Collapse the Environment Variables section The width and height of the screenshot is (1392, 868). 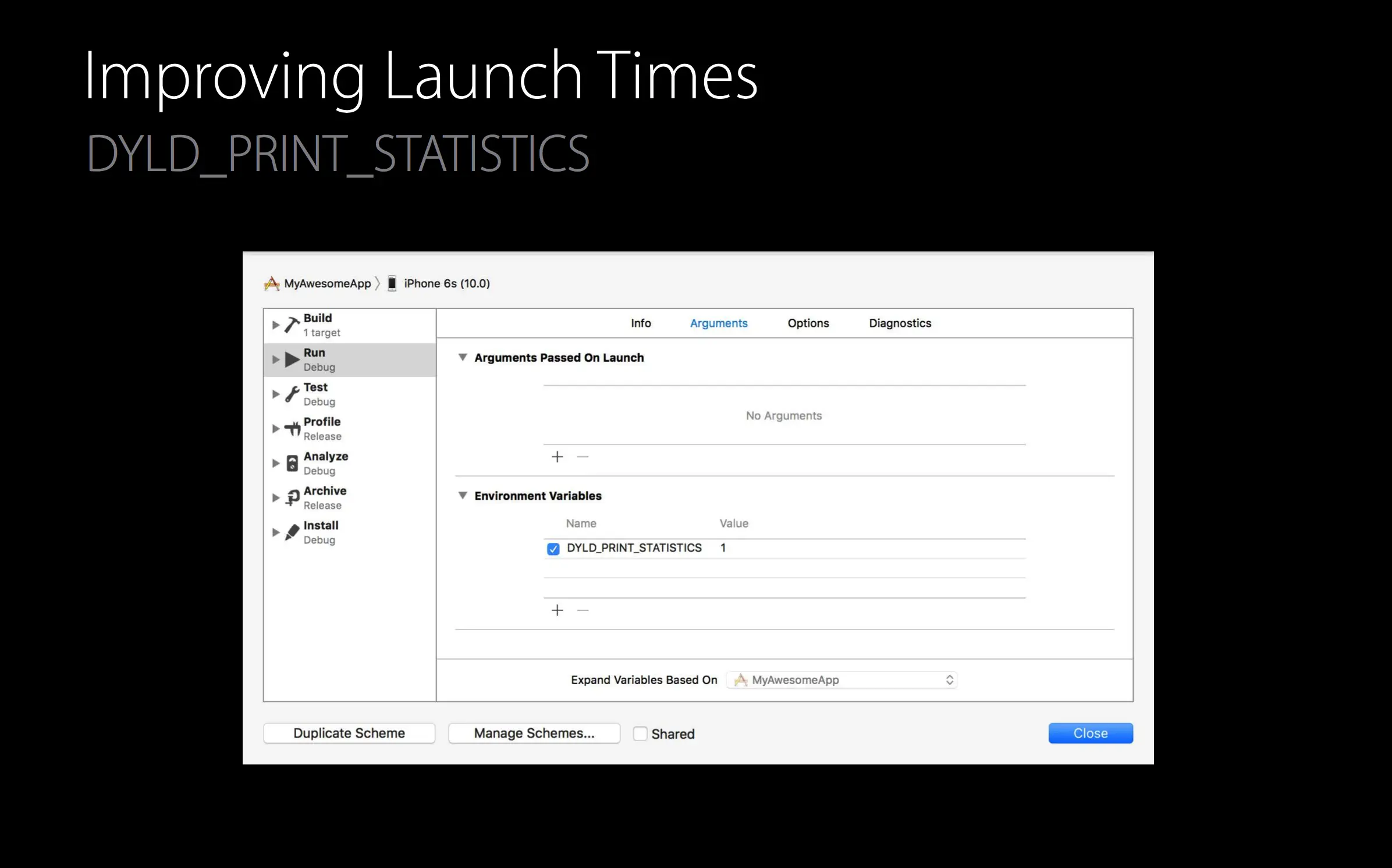coord(463,496)
